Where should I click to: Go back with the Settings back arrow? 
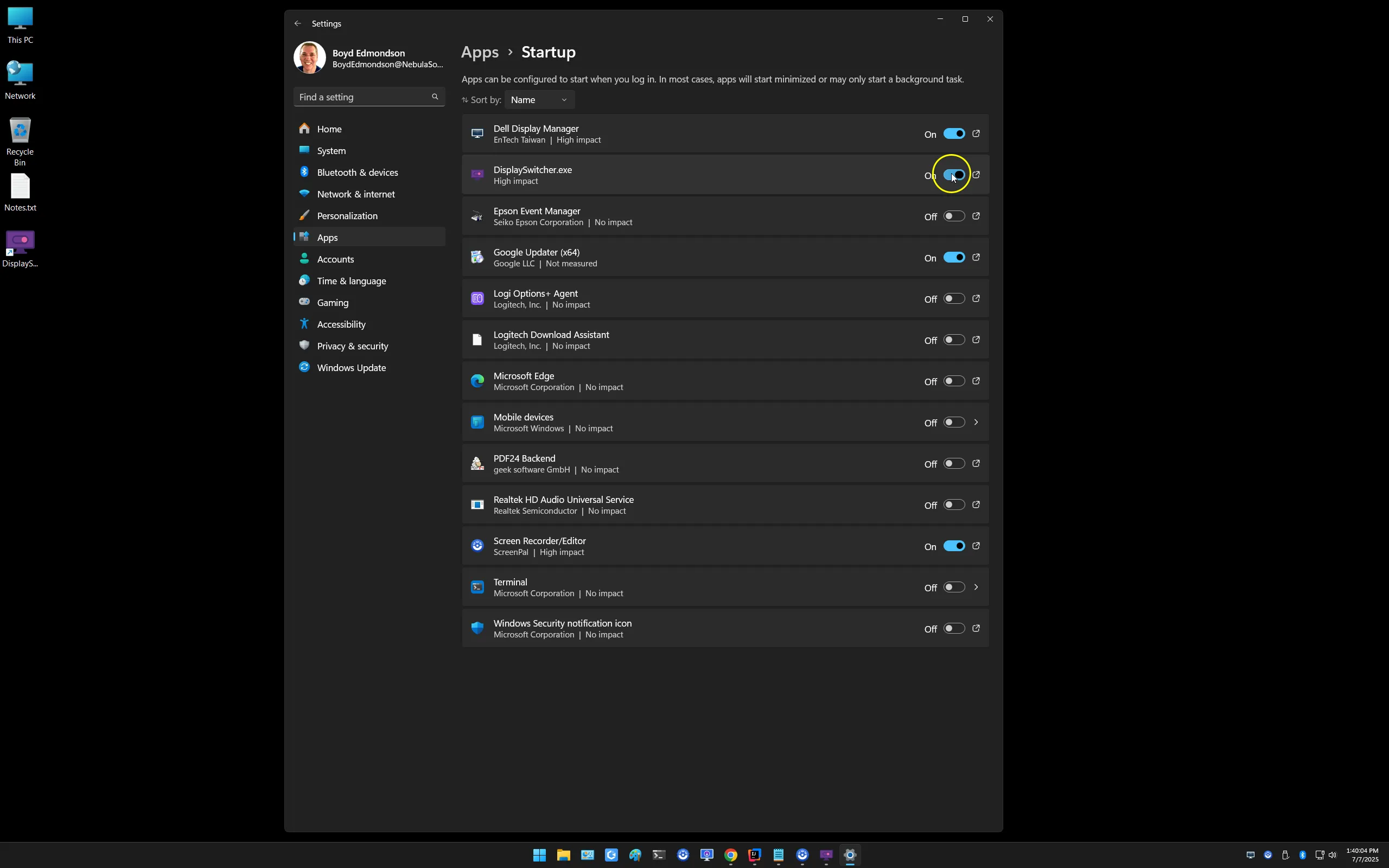(297, 23)
